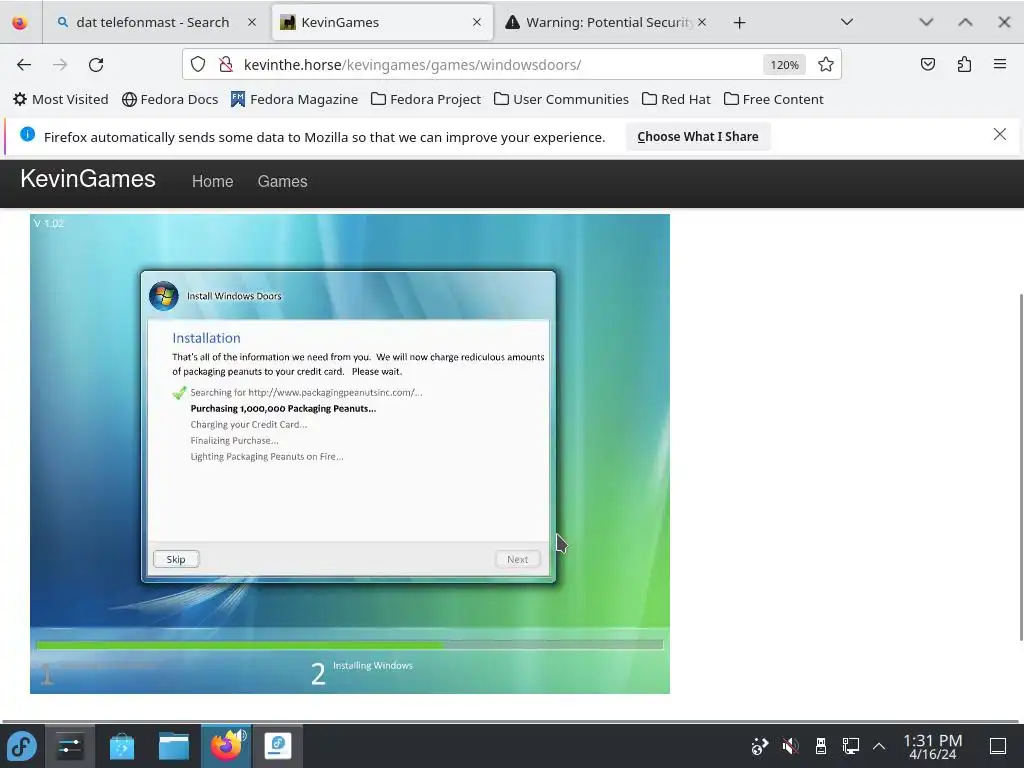Open a new tab
This screenshot has height=768, width=1024.
click(x=739, y=23)
